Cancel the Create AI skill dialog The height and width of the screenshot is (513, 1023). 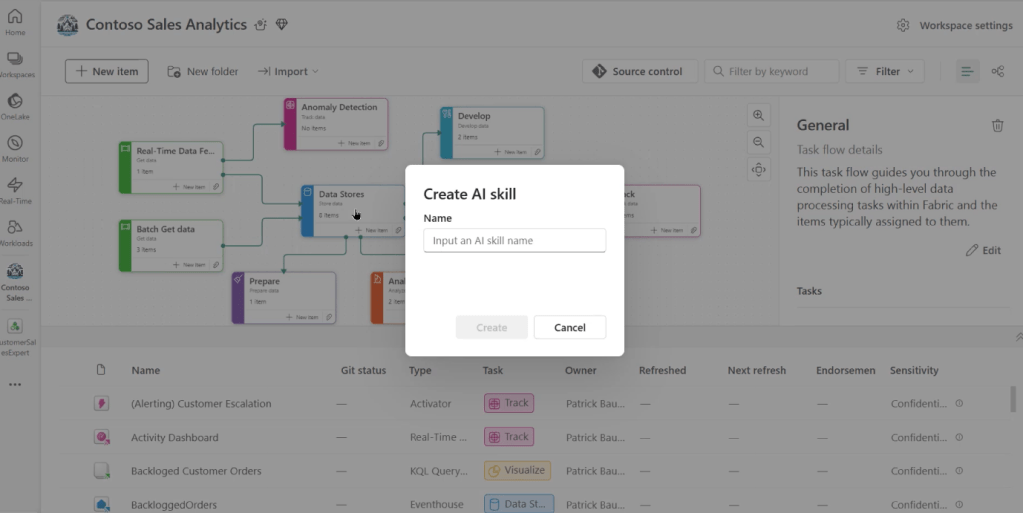569,327
